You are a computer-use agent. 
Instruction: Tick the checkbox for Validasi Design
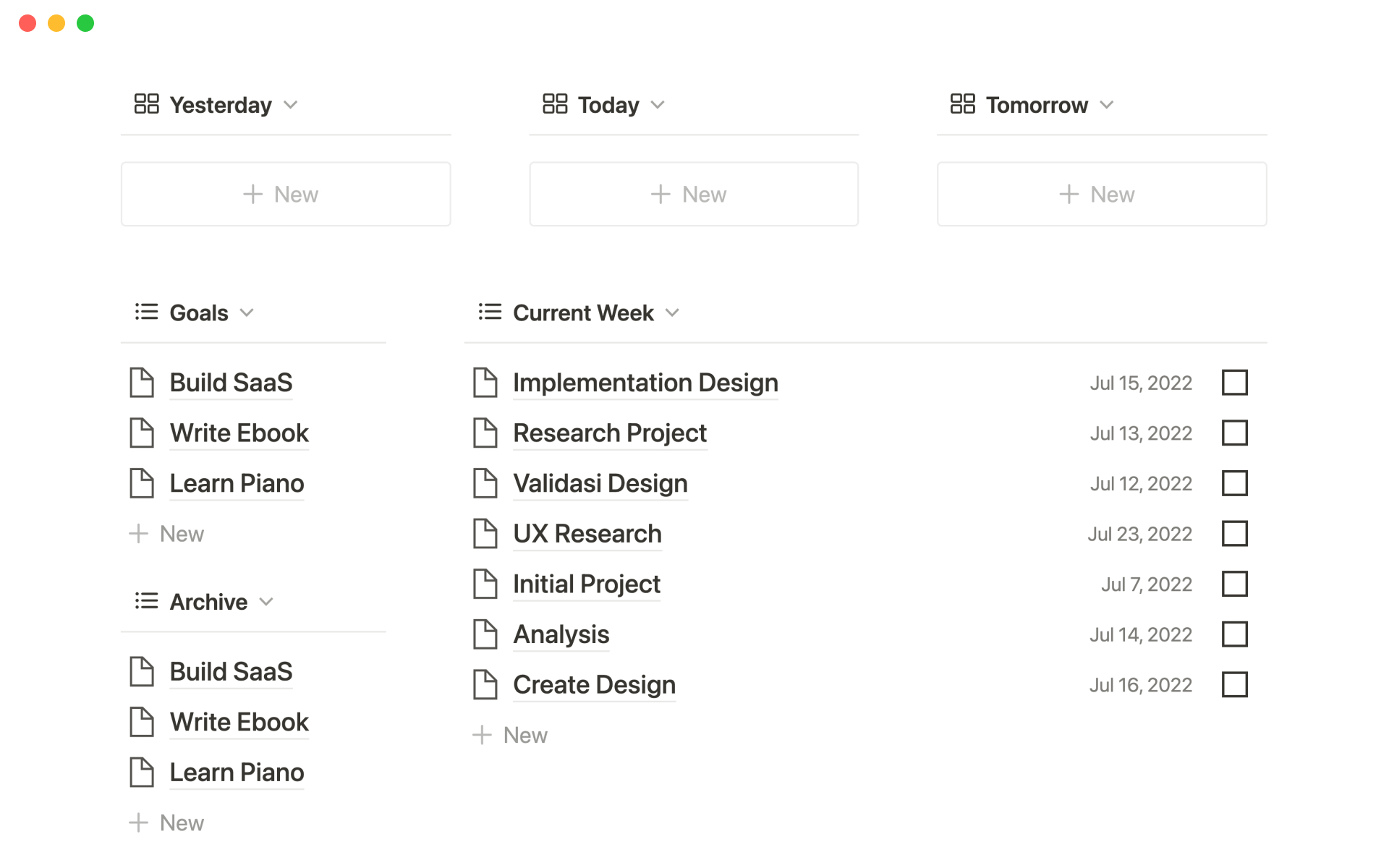click(1234, 483)
